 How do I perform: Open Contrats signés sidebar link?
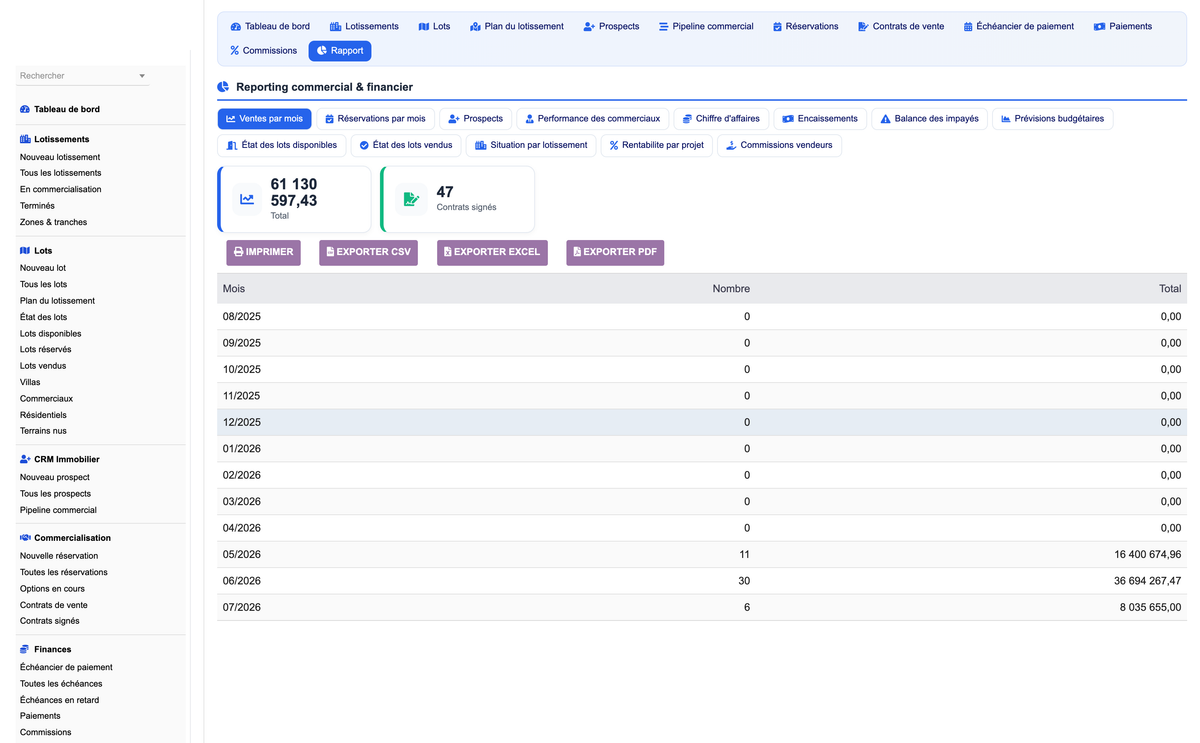point(50,621)
